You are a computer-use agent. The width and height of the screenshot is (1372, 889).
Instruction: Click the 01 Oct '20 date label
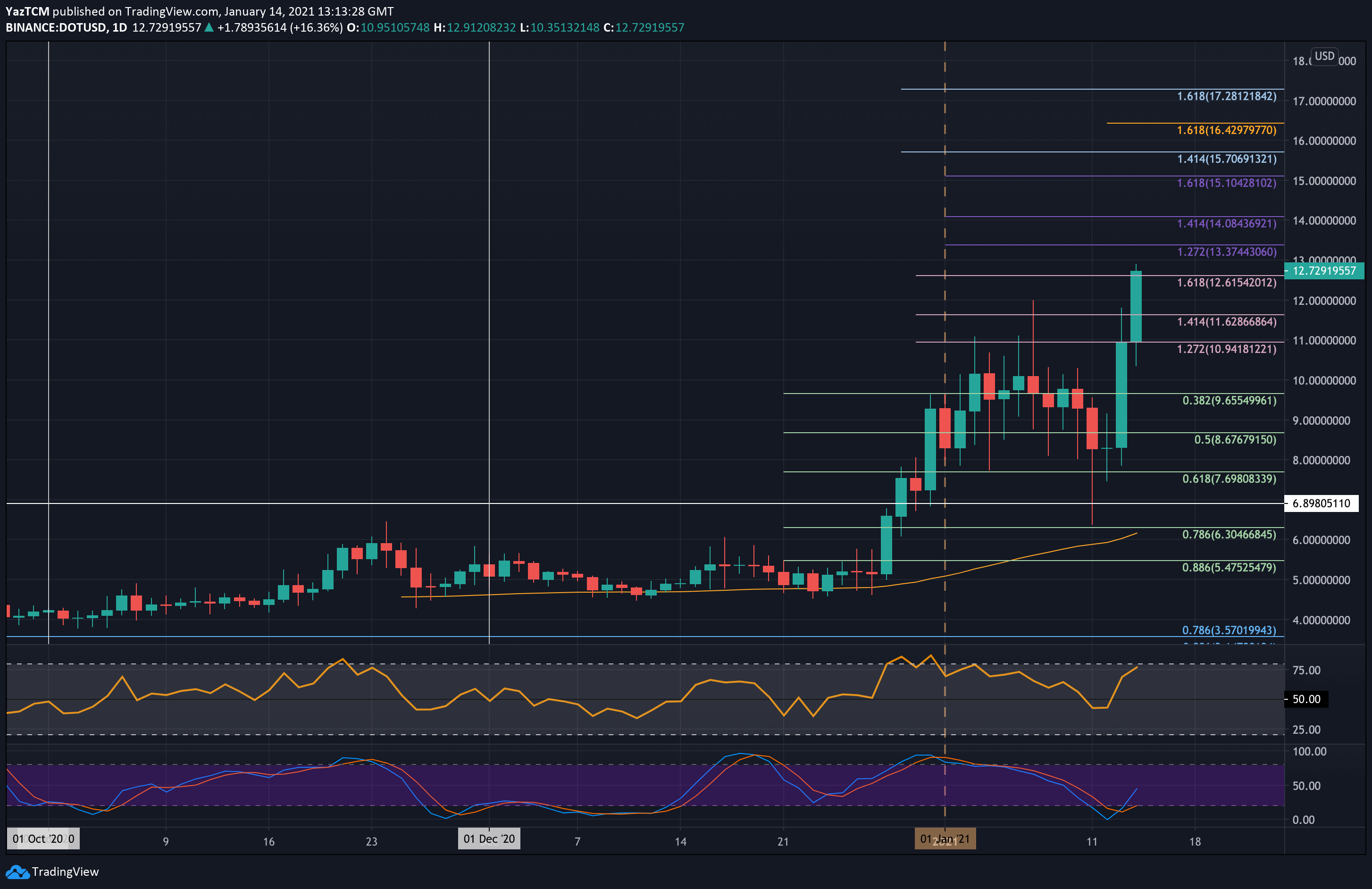click(x=43, y=839)
